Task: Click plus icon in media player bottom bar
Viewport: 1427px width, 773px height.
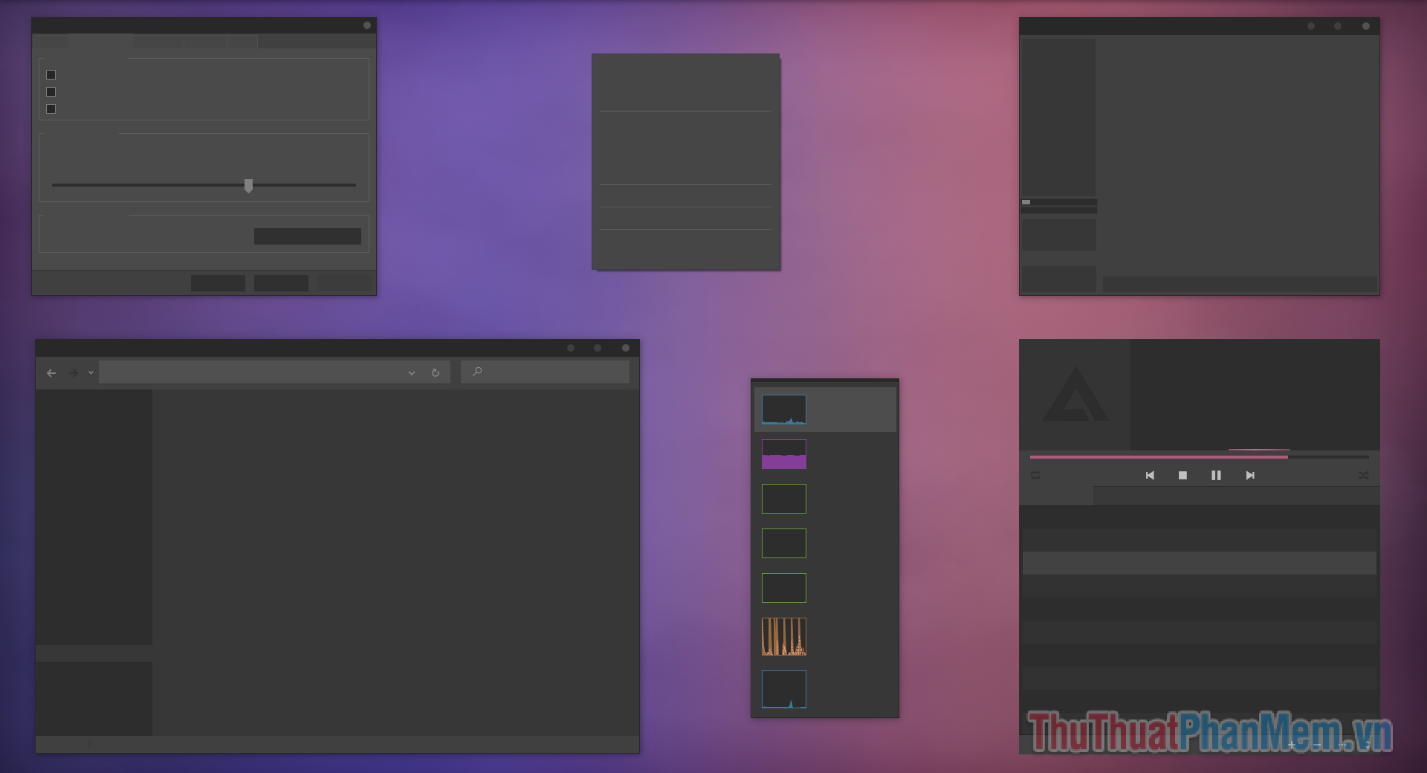Action: tap(1291, 744)
